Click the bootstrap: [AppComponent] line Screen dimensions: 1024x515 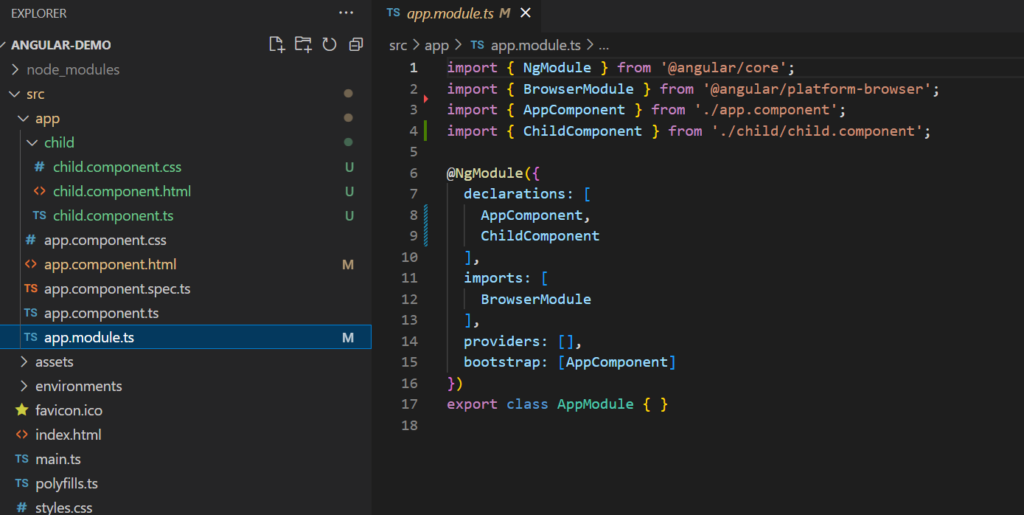click(x=569, y=362)
